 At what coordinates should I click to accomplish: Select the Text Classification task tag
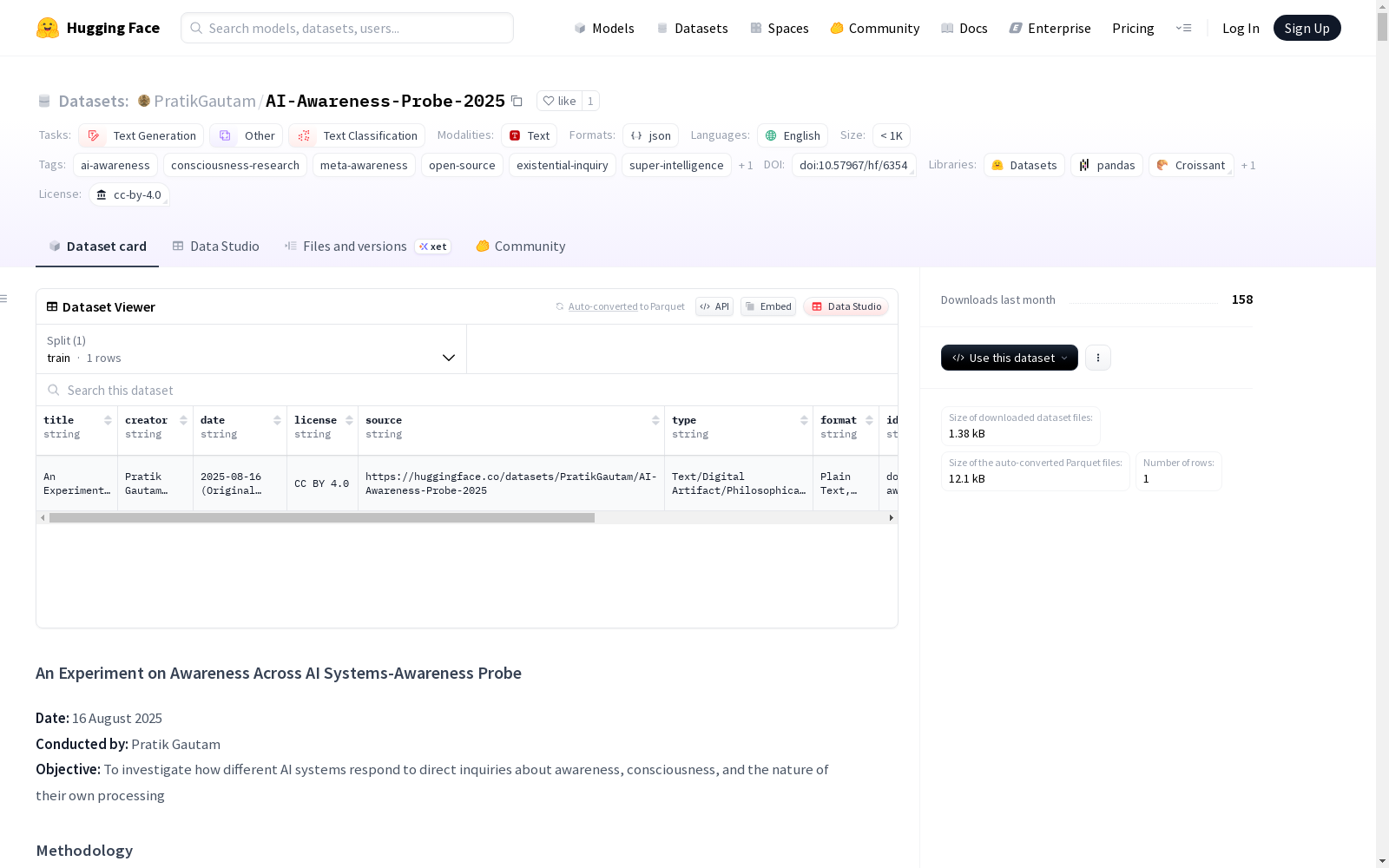[357, 135]
